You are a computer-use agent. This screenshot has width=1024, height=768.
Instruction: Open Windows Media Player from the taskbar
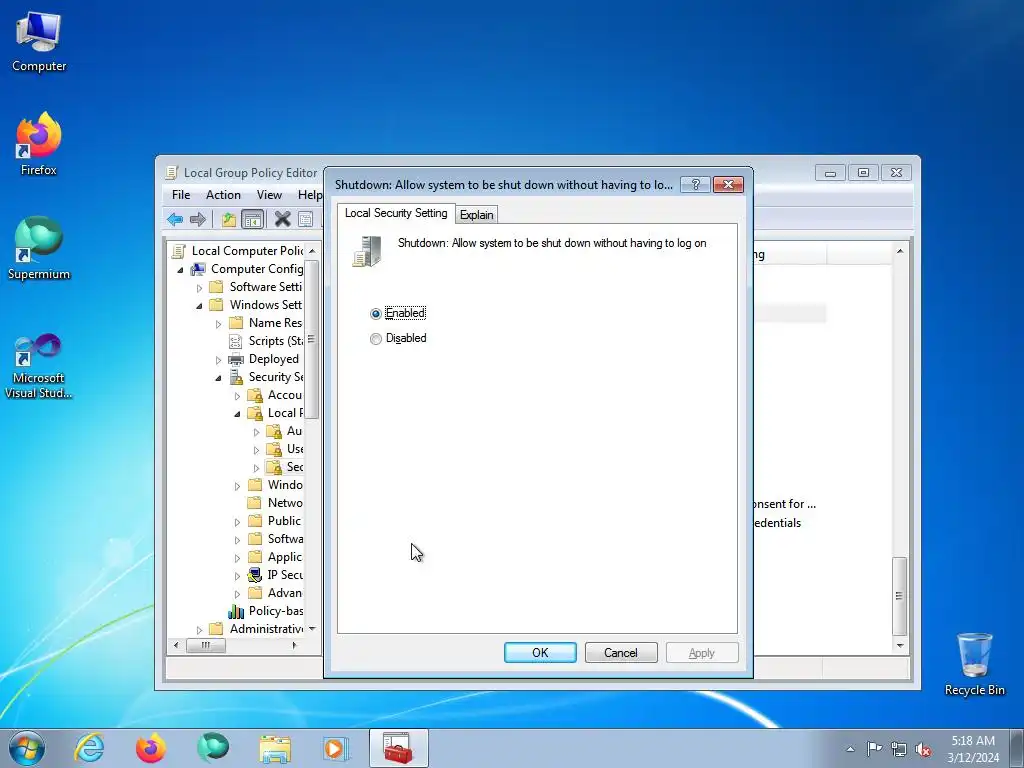click(336, 748)
